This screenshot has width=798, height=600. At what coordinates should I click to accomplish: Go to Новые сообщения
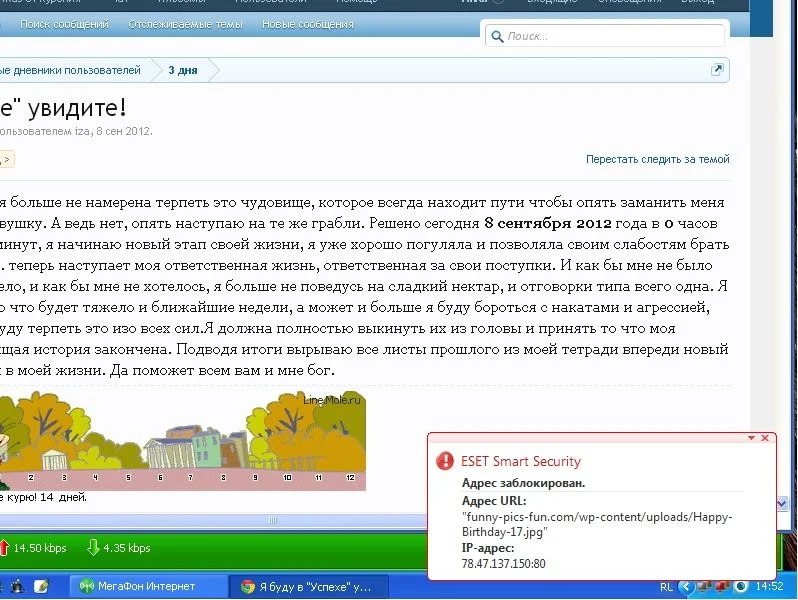pos(307,24)
